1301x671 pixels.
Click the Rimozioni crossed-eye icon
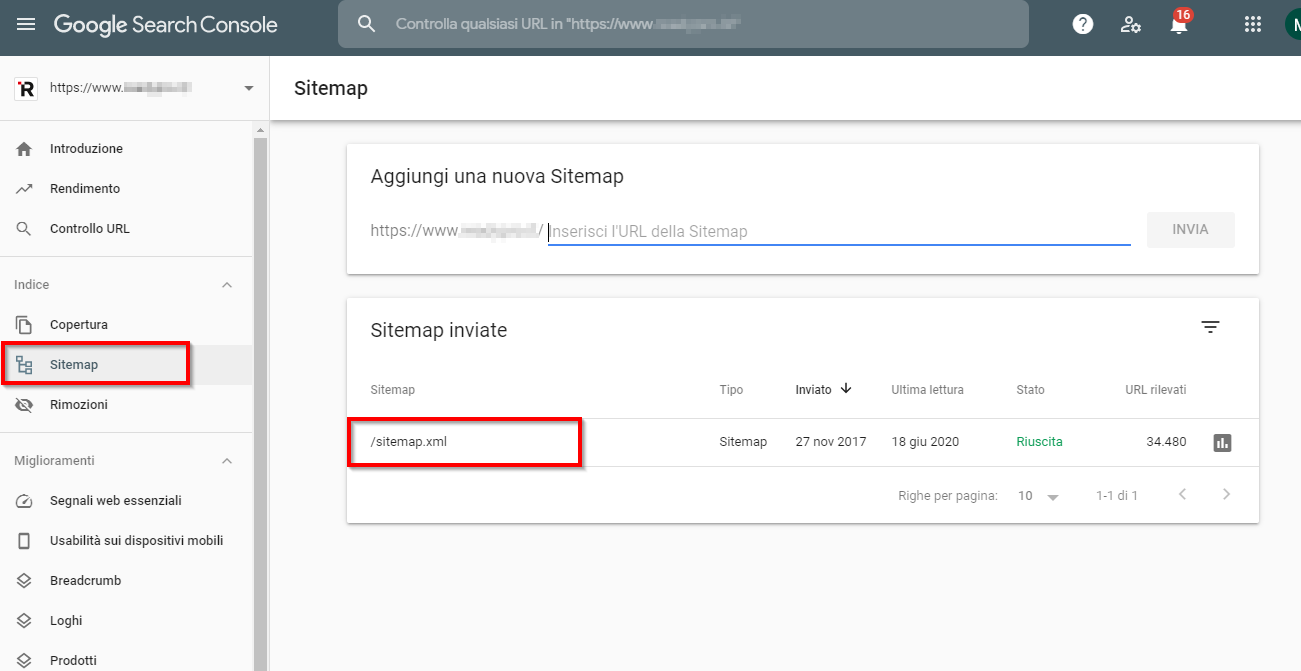pos(25,405)
